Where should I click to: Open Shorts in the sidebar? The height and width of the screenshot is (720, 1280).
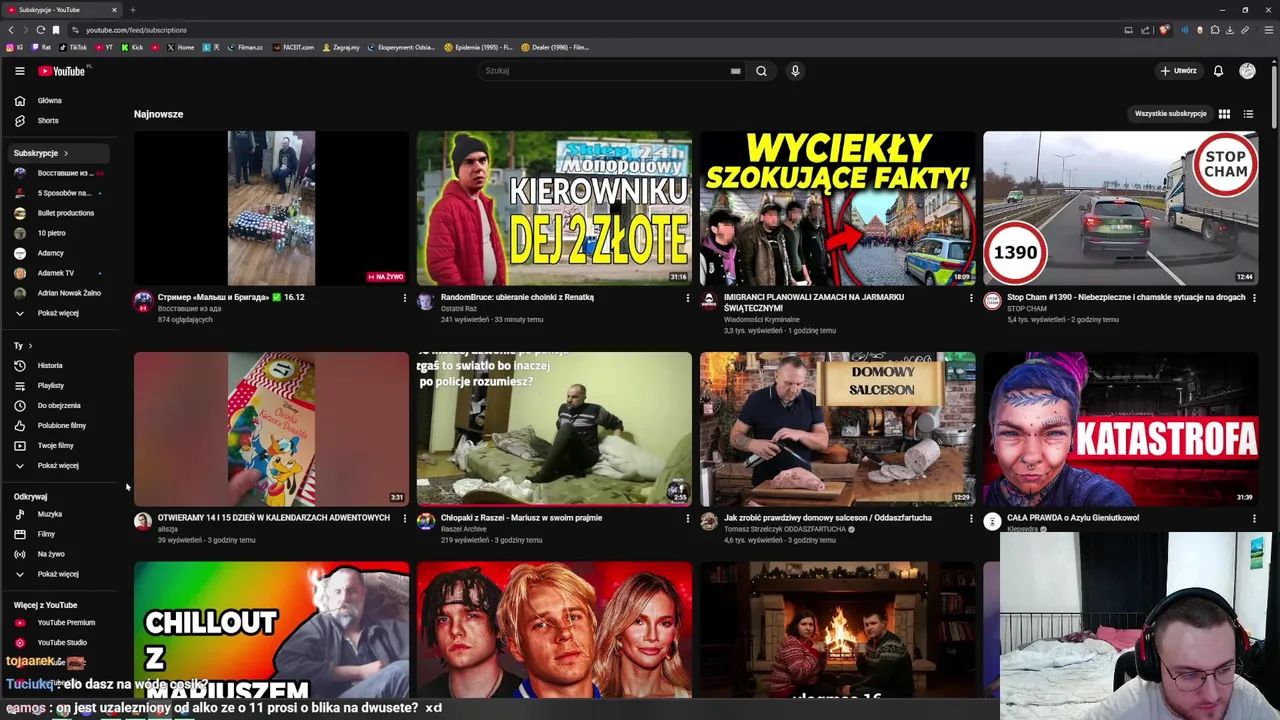(57, 120)
